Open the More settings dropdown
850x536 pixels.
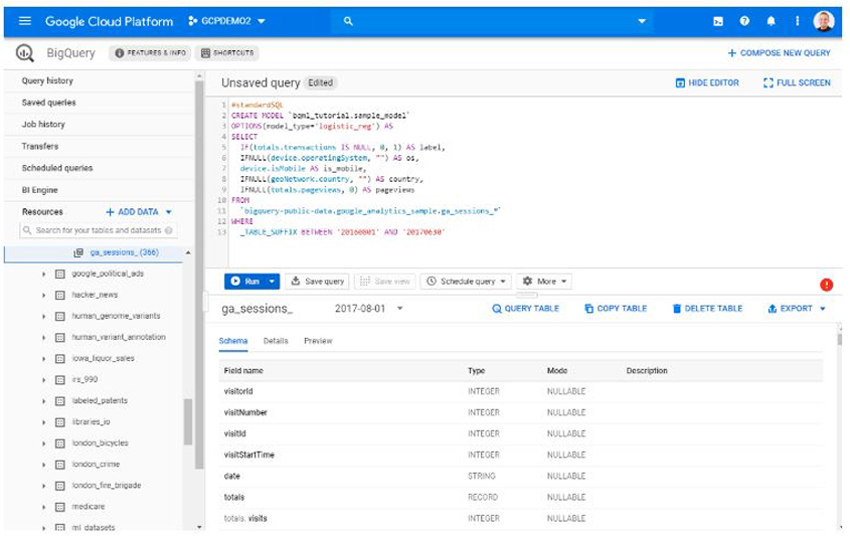tap(544, 281)
